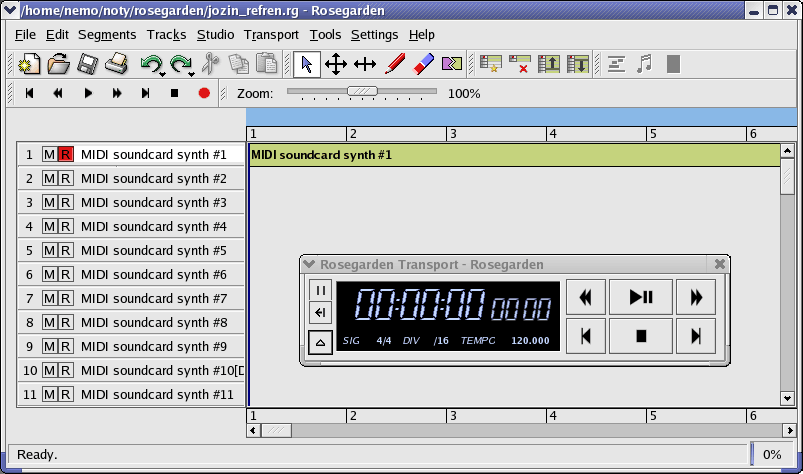The height and width of the screenshot is (474, 803).
Task: Arm record on track 7
Action: click(x=66, y=298)
